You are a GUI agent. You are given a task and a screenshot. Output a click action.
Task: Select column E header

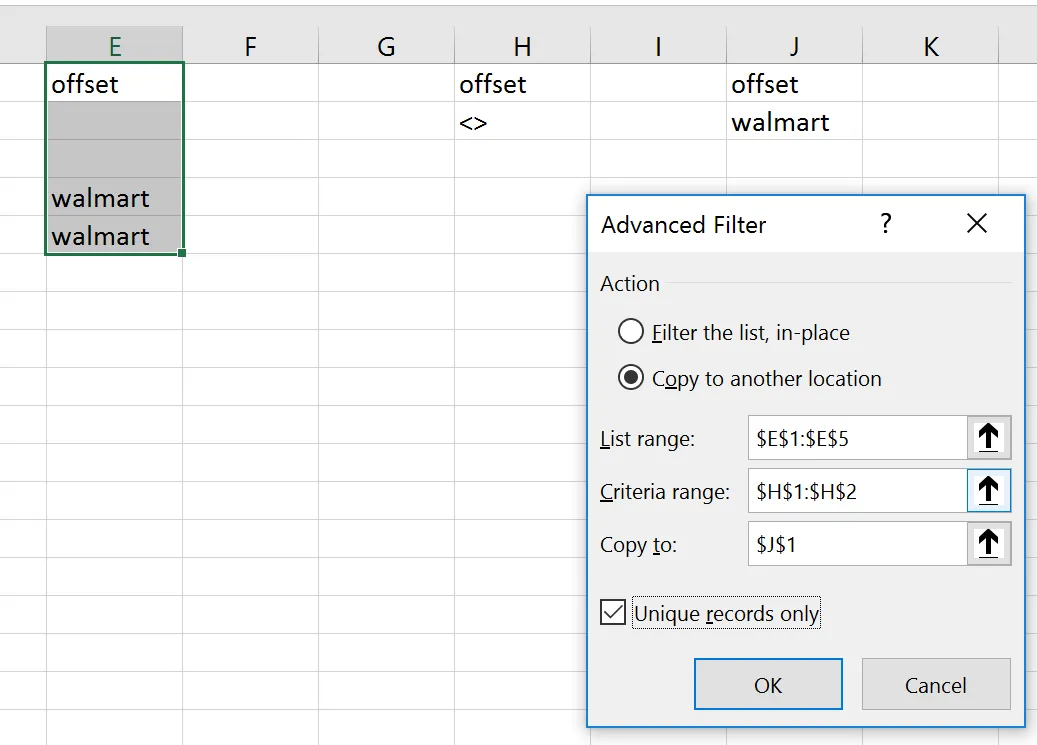click(x=115, y=46)
